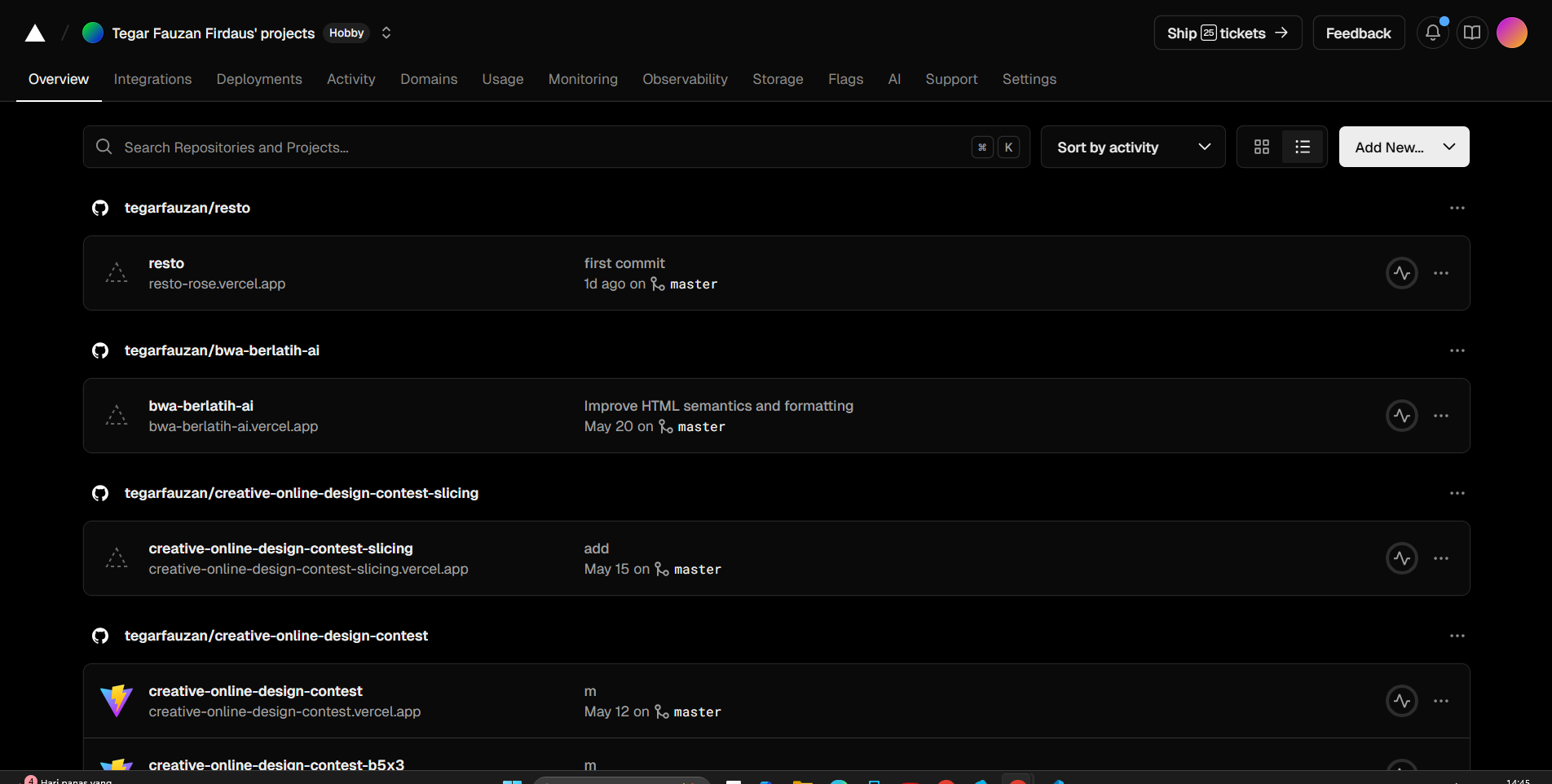Viewport: 1552px width, 784px height.
Task: Visit creative-online-design-contest-slicing.vercel.app
Action: [x=308, y=569]
